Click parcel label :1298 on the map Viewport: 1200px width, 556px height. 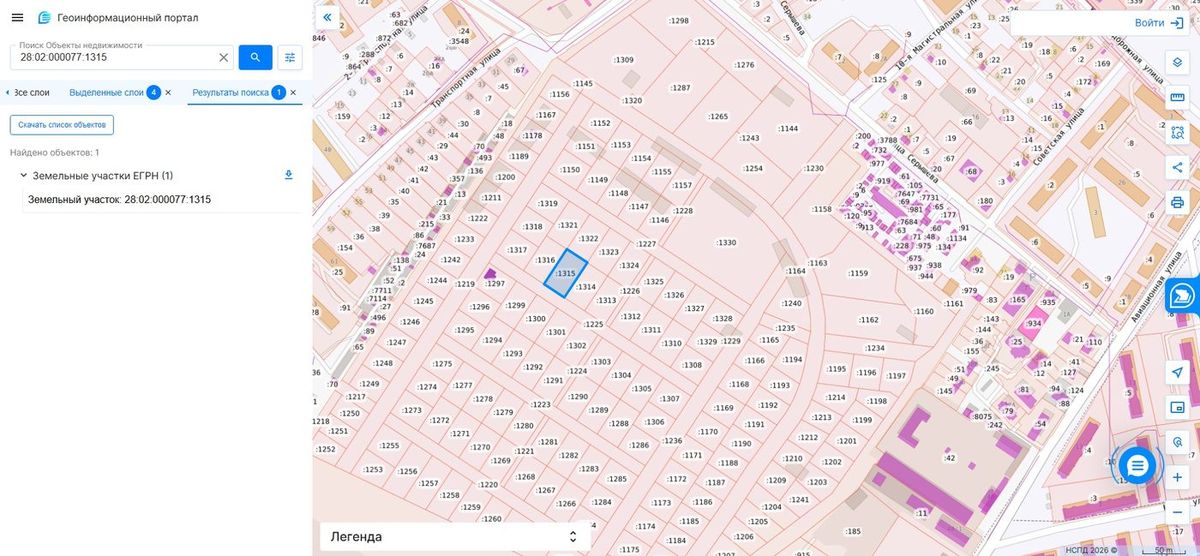click(x=679, y=20)
